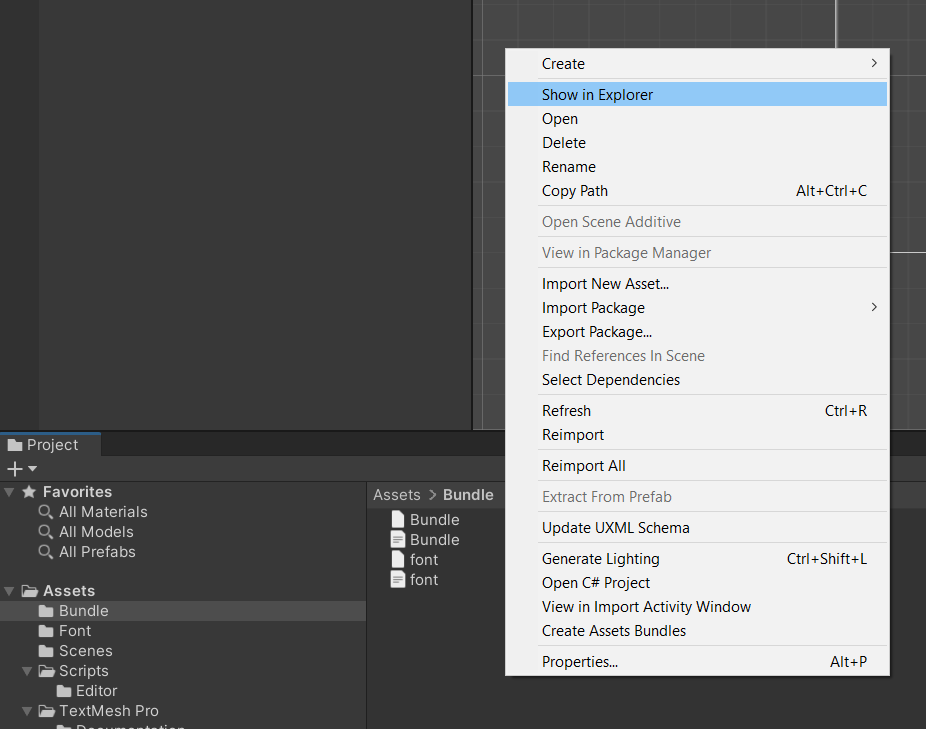
Task: Choose Refresh from the context menu
Action: pos(697,411)
